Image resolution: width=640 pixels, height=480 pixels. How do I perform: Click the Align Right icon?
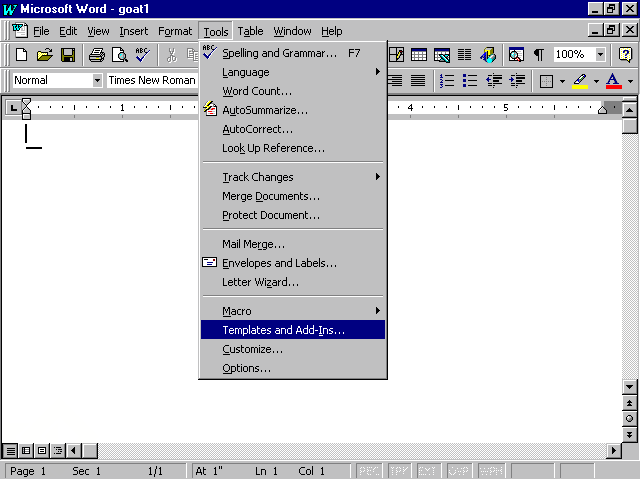(x=395, y=80)
